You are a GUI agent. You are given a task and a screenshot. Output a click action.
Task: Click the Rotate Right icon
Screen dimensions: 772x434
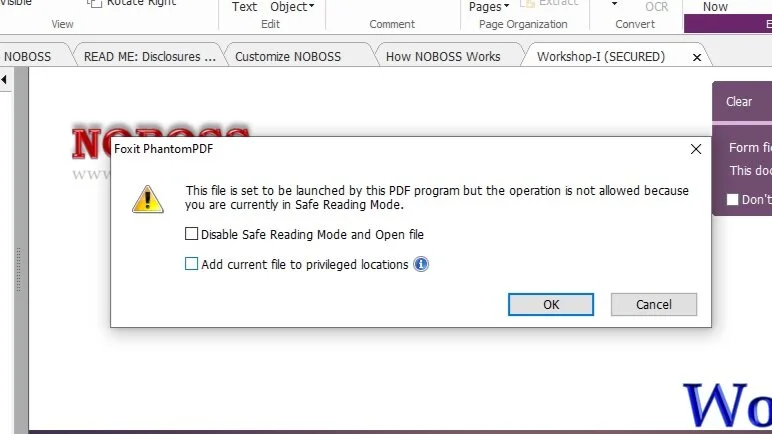click(95, 3)
